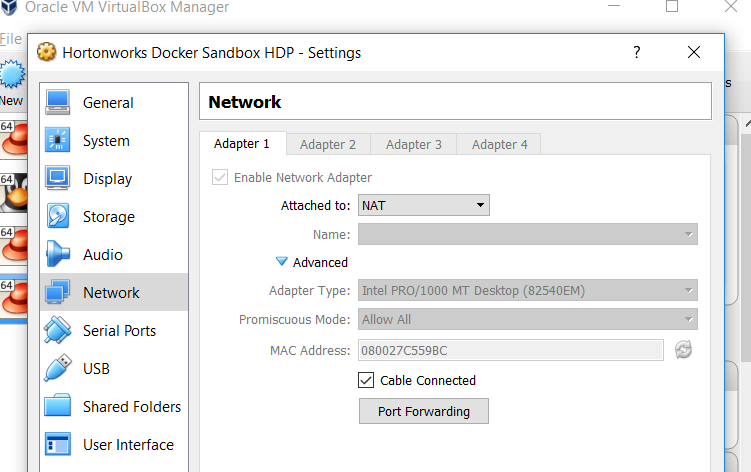The image size is (751, 472).
Task: Select Storage disk icon
Action: (x=58, y=217)
